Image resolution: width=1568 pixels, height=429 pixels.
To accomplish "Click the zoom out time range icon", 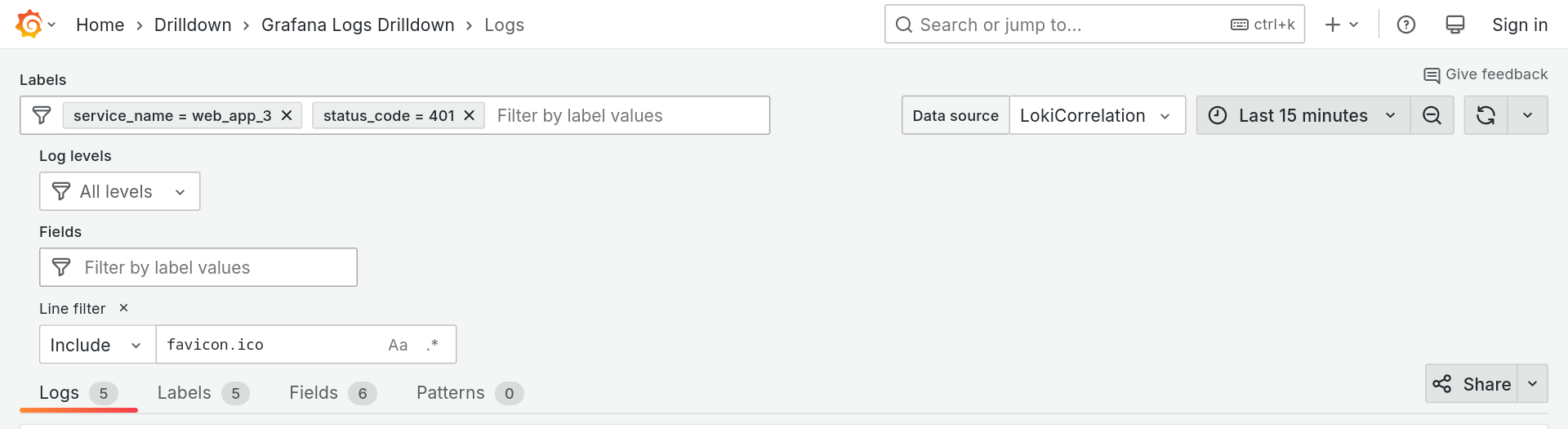I will click(x=1432, y=115).
